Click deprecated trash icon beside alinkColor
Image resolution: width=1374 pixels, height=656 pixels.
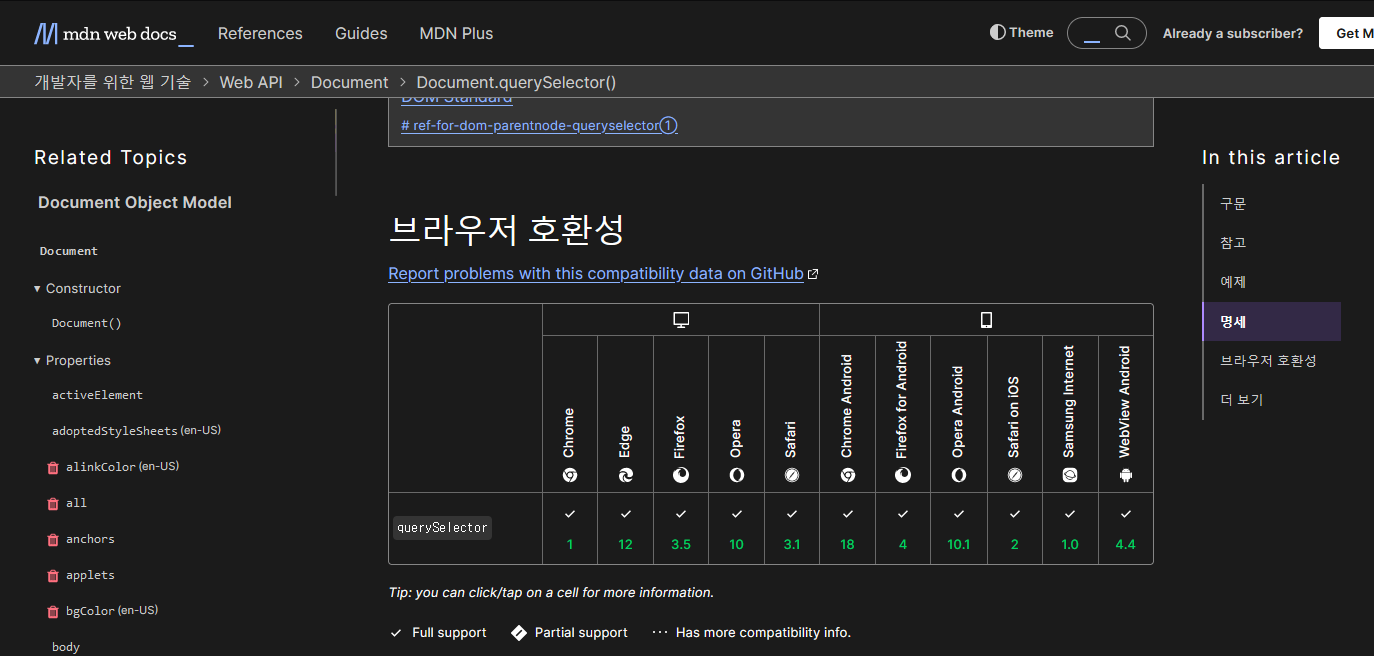(x=53, y=467)
